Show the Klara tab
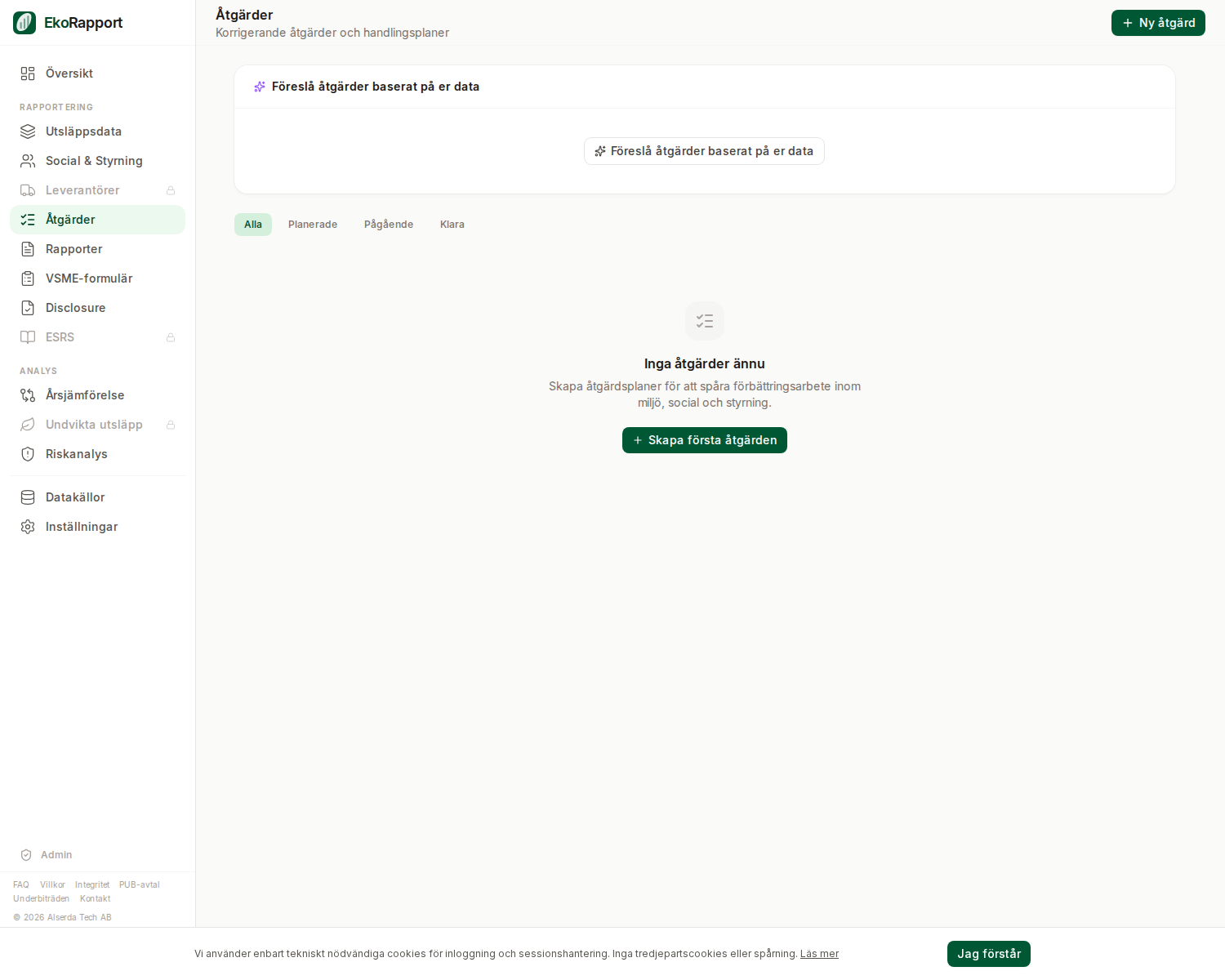The width and height of the screenshot is (1225, 980). click(x=452, y=225)
